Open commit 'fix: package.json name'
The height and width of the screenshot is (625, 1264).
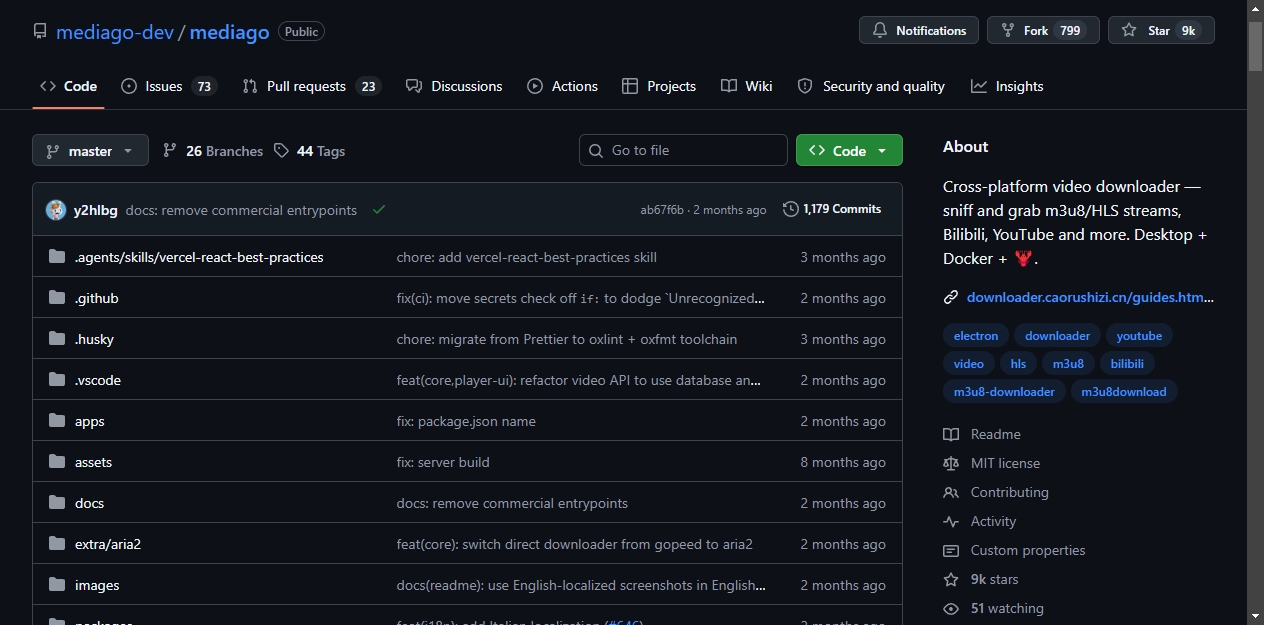point(466,421)
